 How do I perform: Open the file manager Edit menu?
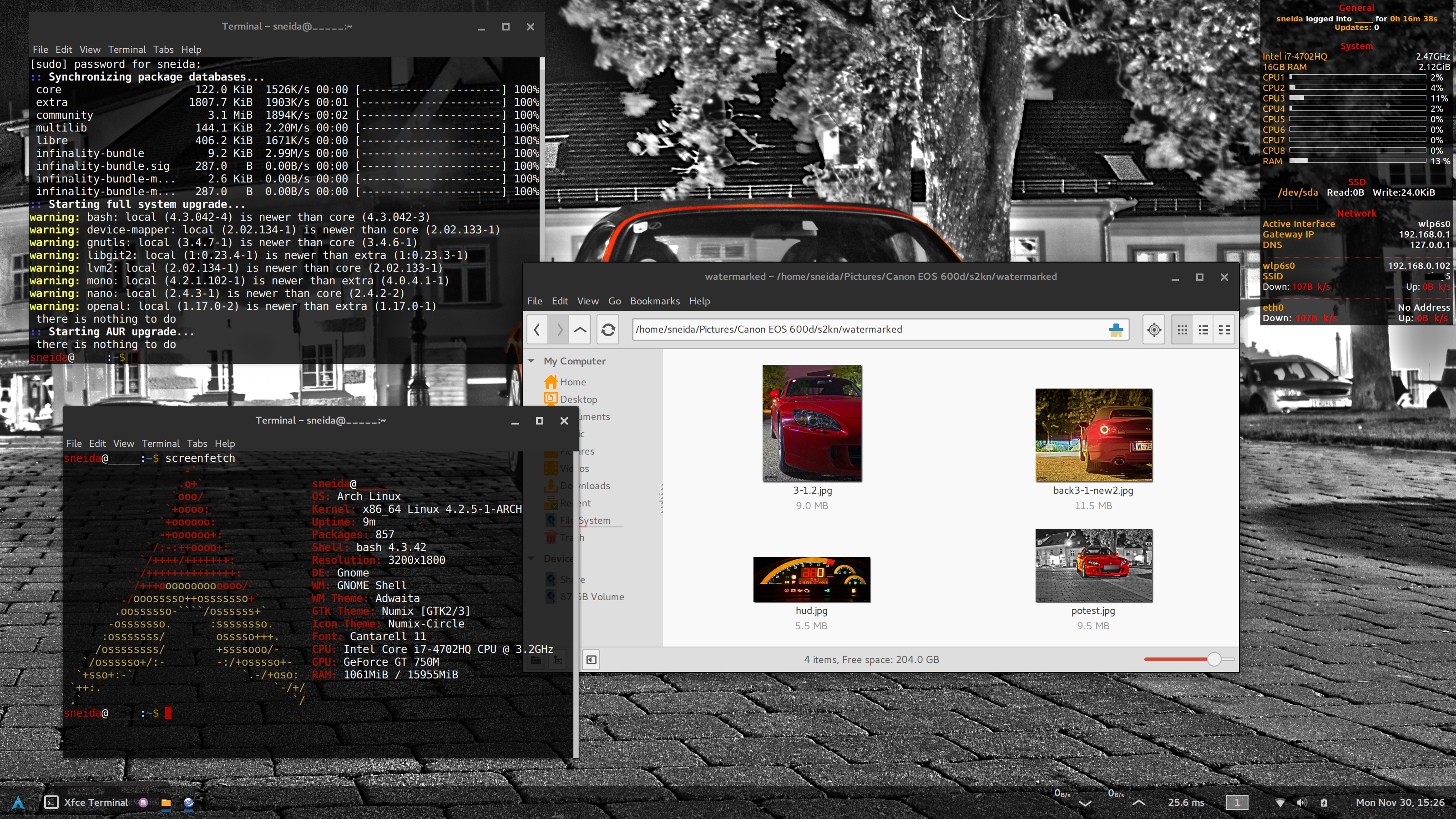point(560,301)
